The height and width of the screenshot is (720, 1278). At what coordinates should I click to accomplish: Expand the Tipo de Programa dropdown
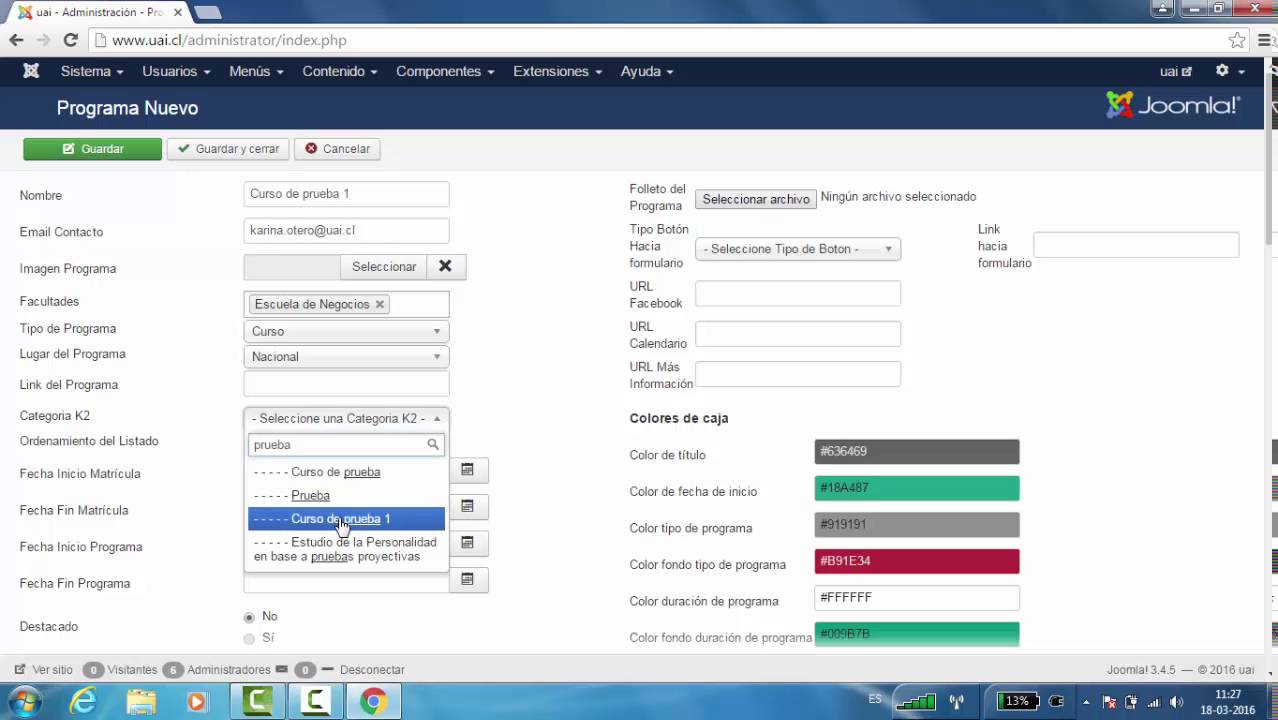(346, 331)
